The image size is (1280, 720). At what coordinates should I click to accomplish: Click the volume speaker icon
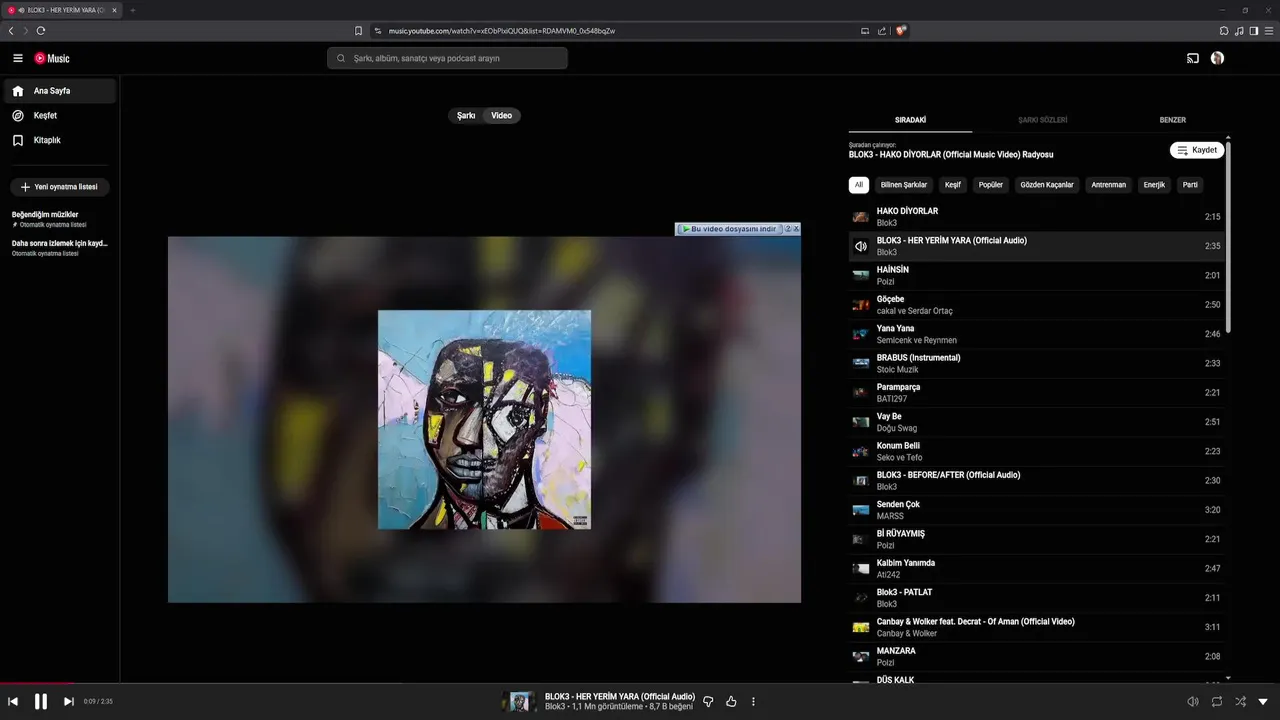[x=1192, y=702]
